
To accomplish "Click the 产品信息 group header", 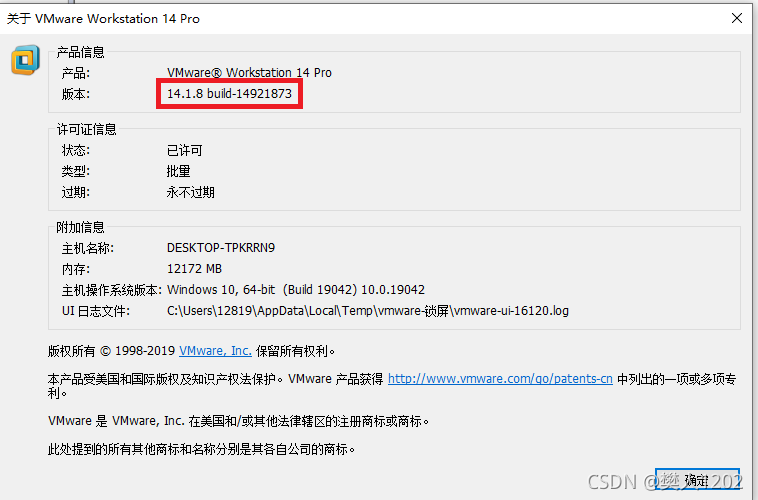I will pyautogui.click(x=80, y=52).
